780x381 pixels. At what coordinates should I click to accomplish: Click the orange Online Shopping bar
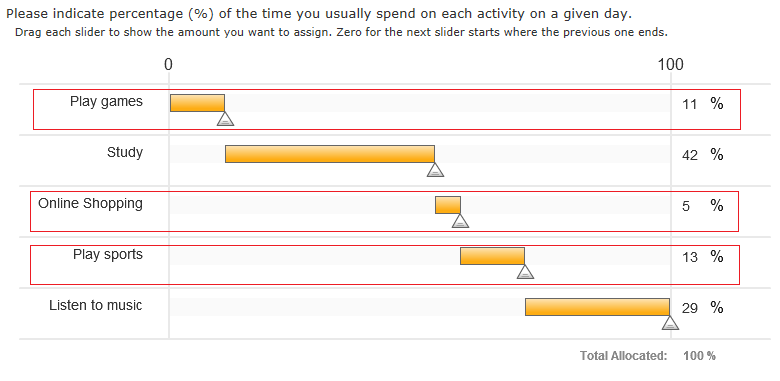(448, 205)
